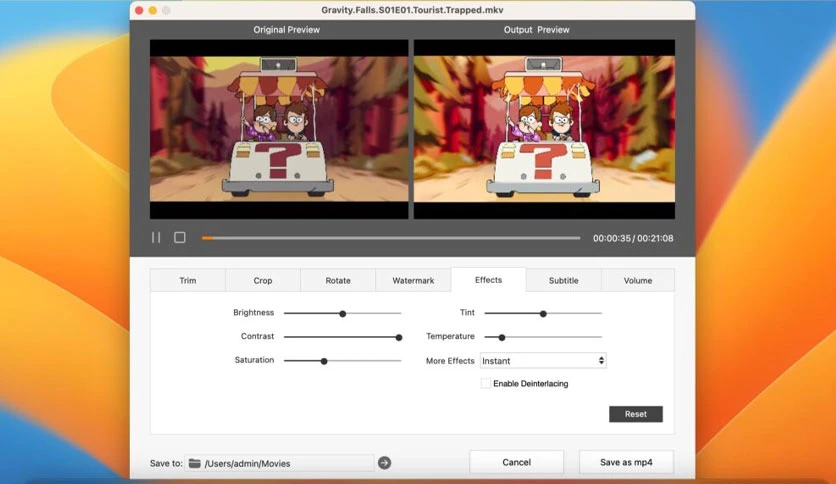Click the Temperature slider handle
The image size is (836, 484).
tap(502, 337)
